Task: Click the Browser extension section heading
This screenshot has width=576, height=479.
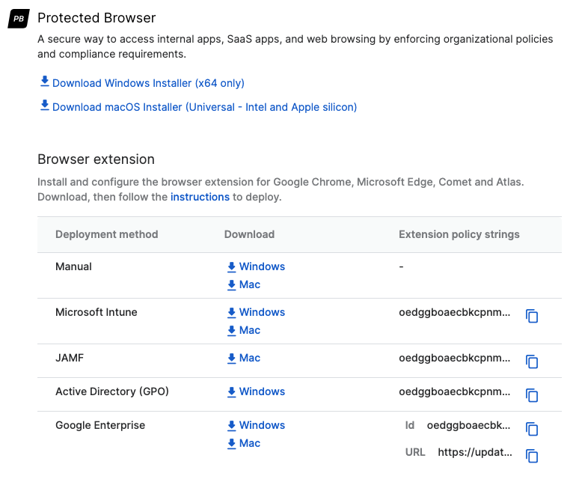Action: click(96, 159)
